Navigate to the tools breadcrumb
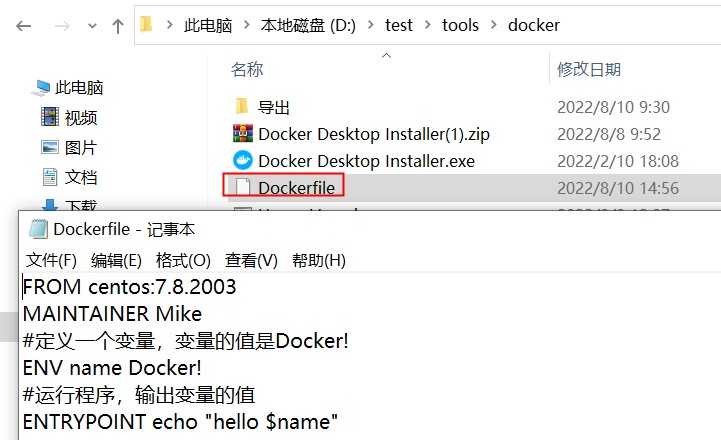The image size is (721, 440). (460, 25)
